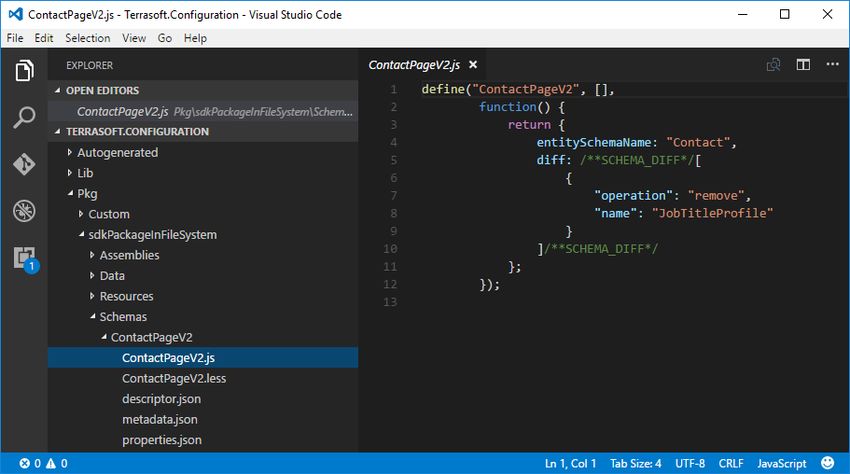850x474 pixels.
Task: Click the EXPLORER panel title
Action: [x=89, y=65]
